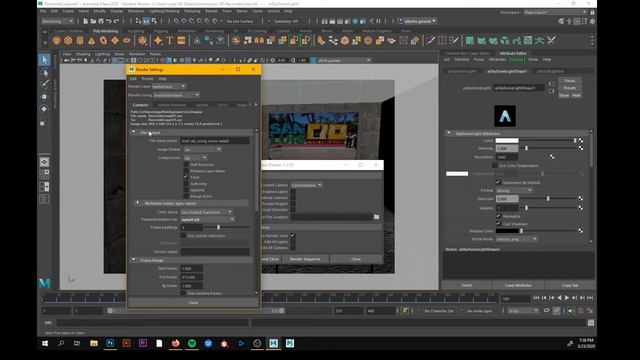Open the Frame/Animation ext dropdown
640x360 pixels.
click(x=208, y=219)
